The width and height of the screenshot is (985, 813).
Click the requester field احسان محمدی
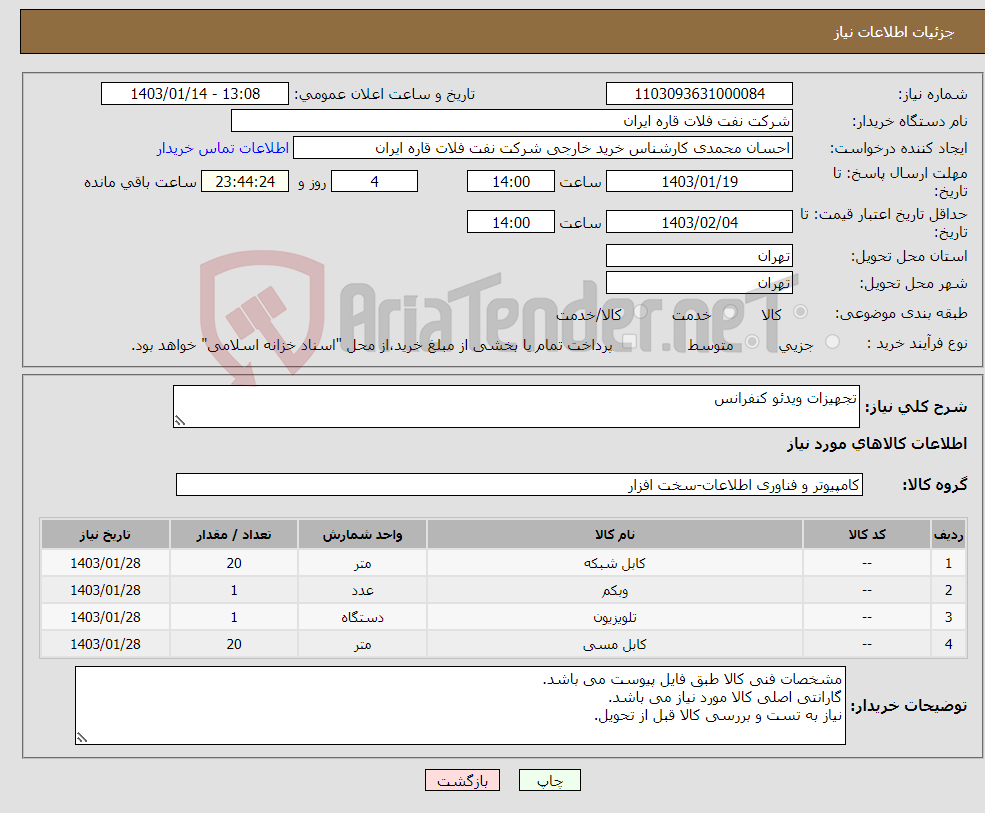click(x=543, y=148)
